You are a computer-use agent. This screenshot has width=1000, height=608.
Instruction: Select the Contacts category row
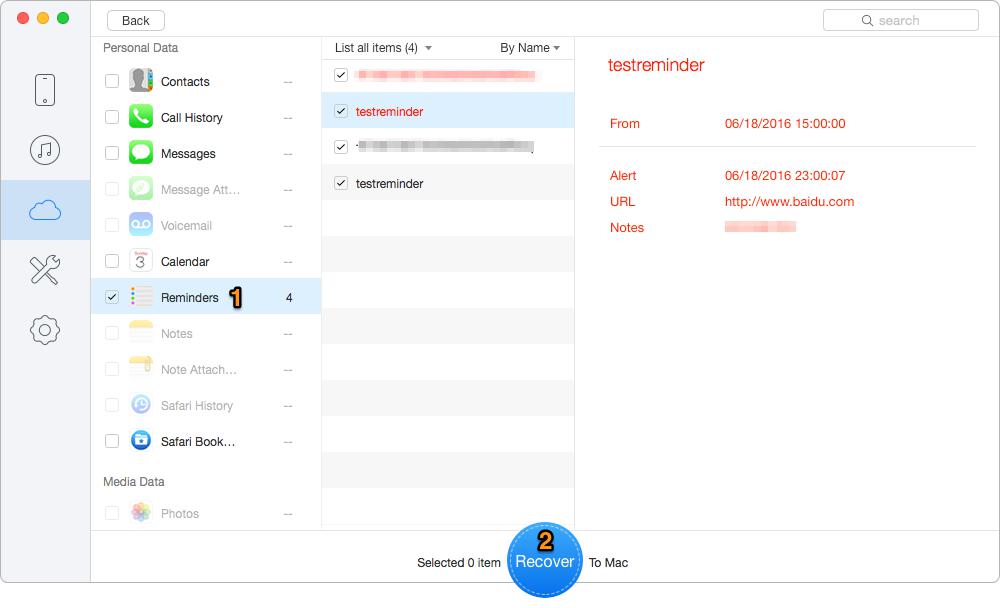point(205,81)
